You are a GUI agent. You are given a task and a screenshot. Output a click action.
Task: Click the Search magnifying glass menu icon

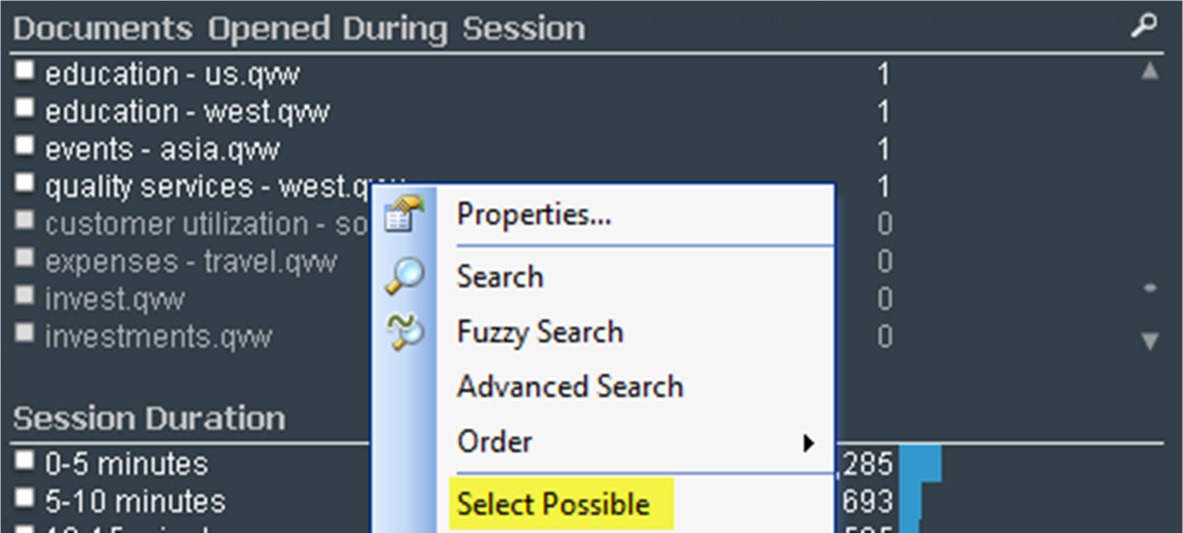click(x=404, y=276)
